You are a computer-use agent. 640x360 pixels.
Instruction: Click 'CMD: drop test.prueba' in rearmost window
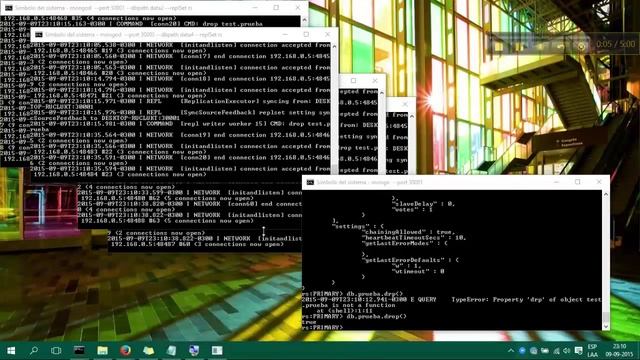pyautogui.click(x=224, y=24)
